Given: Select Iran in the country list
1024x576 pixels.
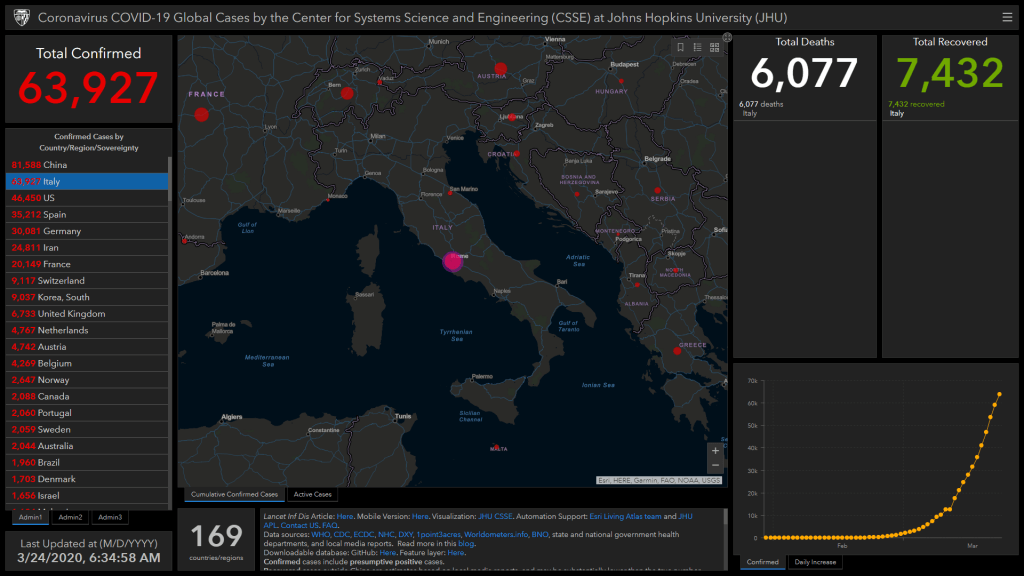Looking at the screenshot, I should pos(86,248).
